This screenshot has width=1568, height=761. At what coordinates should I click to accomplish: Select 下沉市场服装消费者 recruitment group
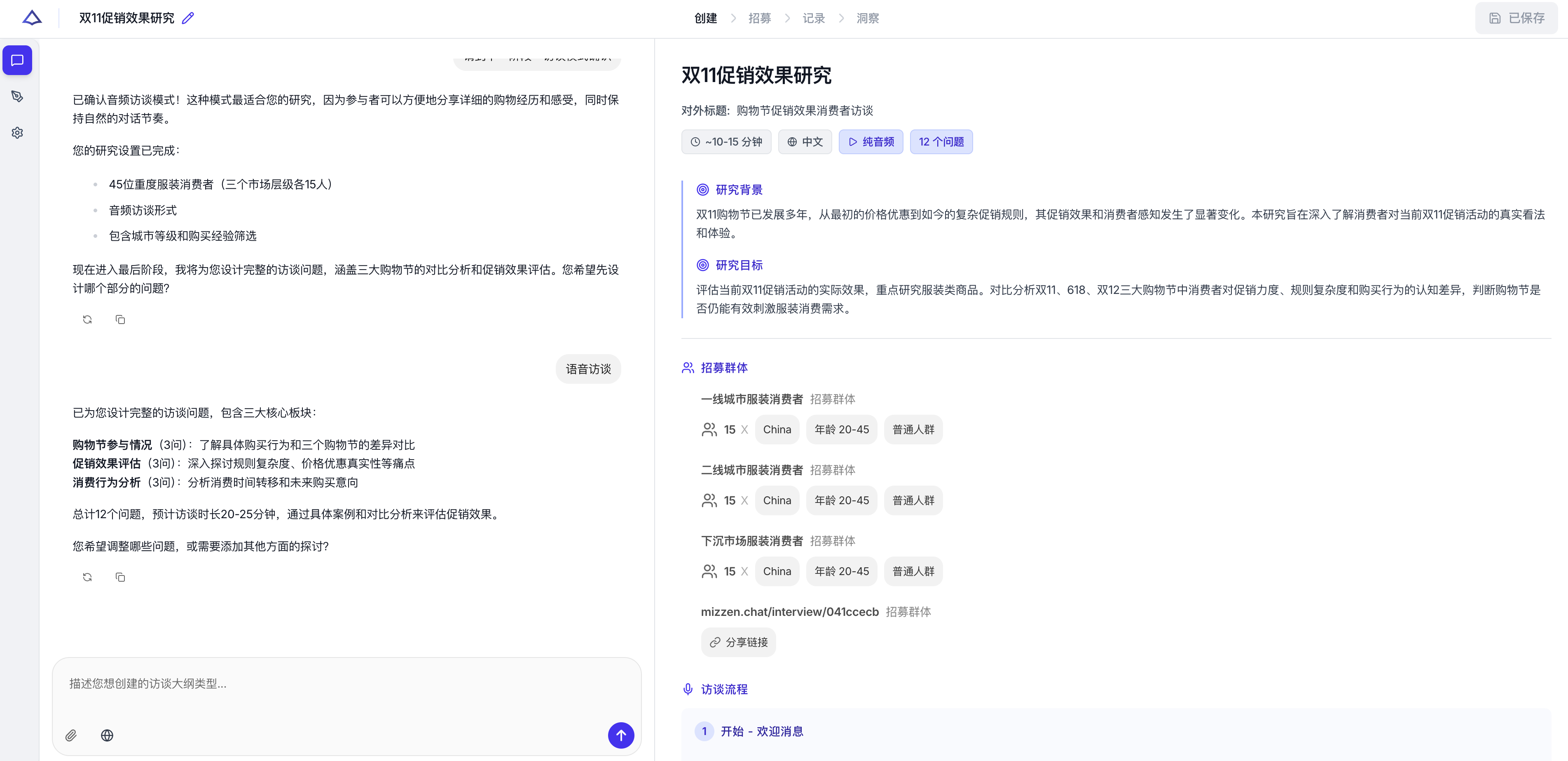tap(752, 541)
